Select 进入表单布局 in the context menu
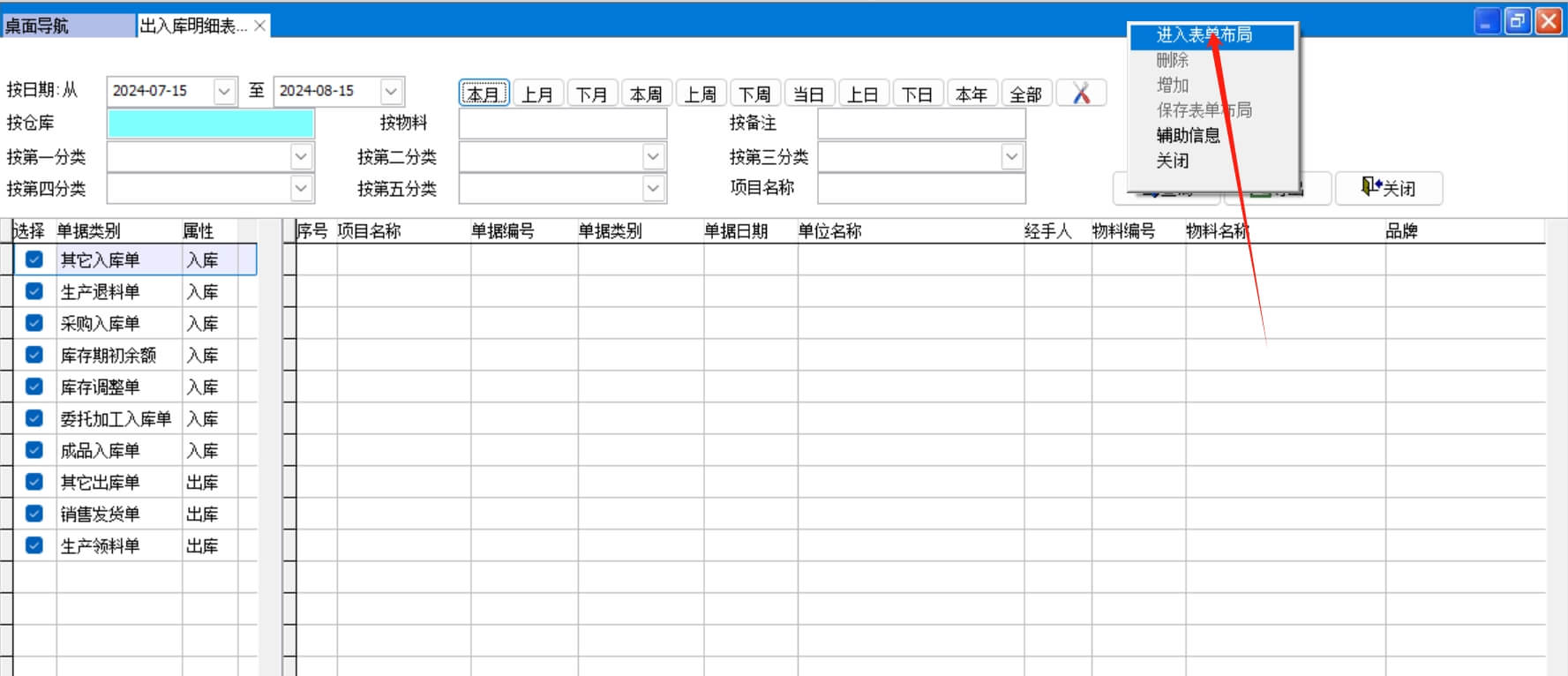The image size is (1568, 676). tap(1204, 35)
